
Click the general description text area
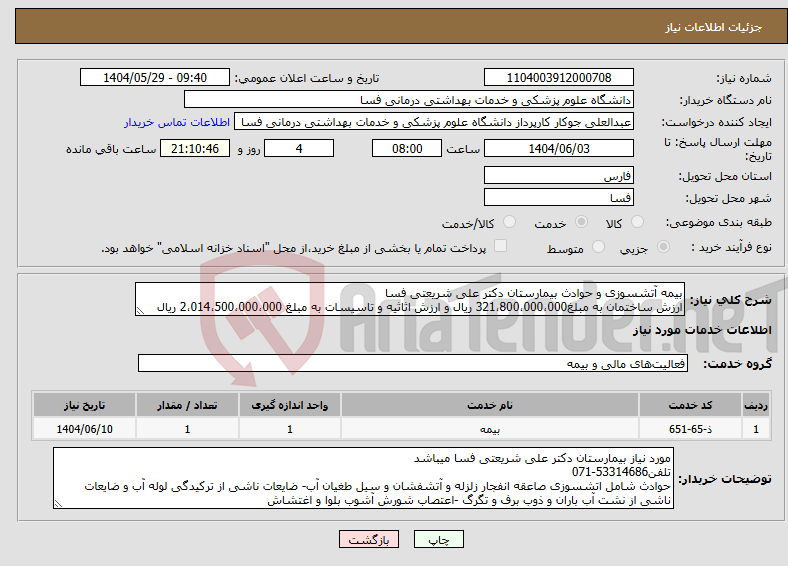click(x=410, y=299)
